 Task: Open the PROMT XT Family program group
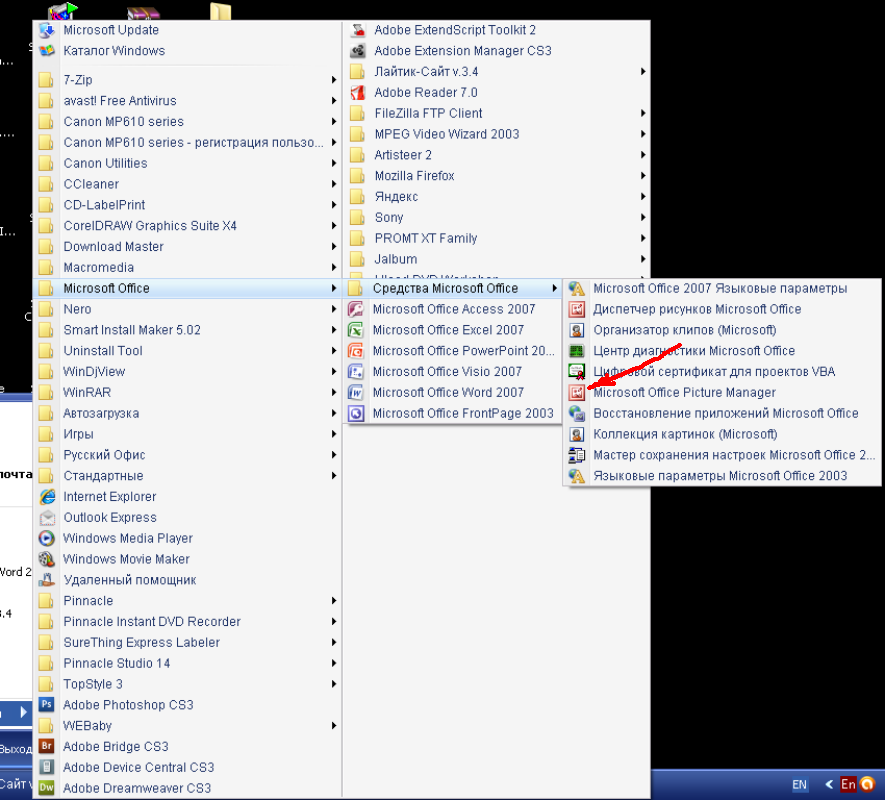(496, 238)
